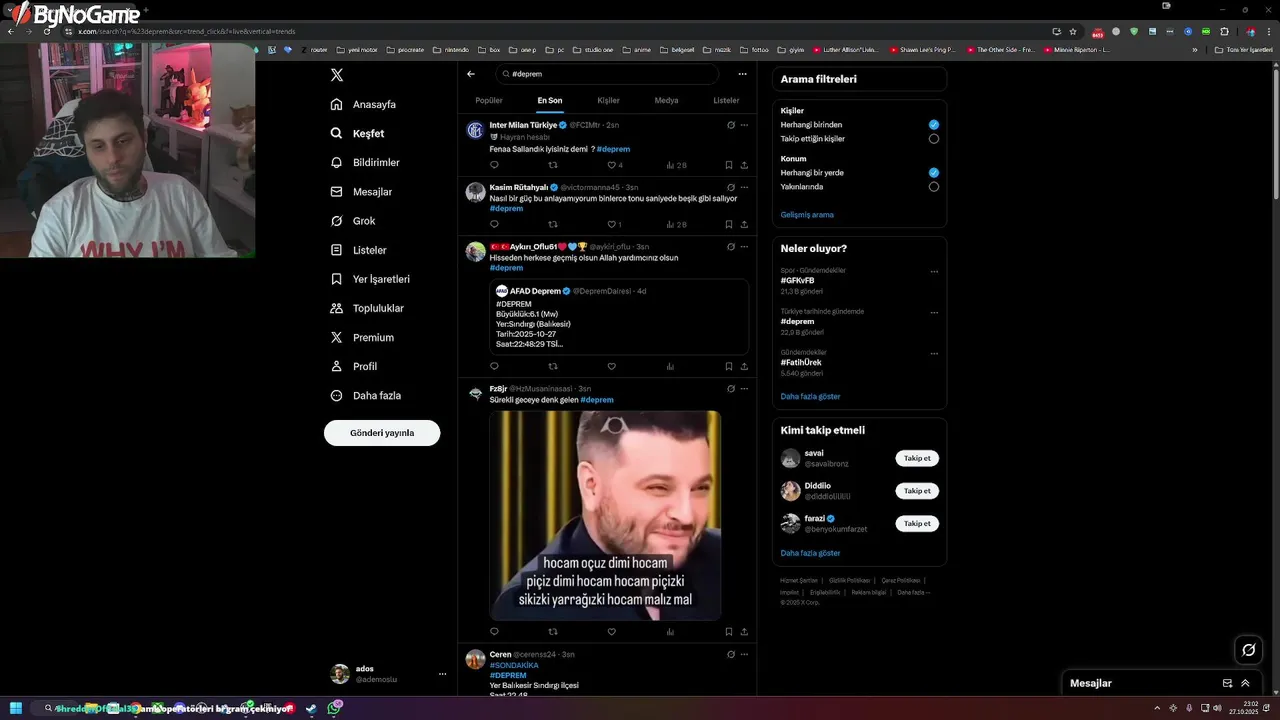Open more options on Aykırı_Oflu61 post
1280x720 pixels.
(x=744, y=246)
